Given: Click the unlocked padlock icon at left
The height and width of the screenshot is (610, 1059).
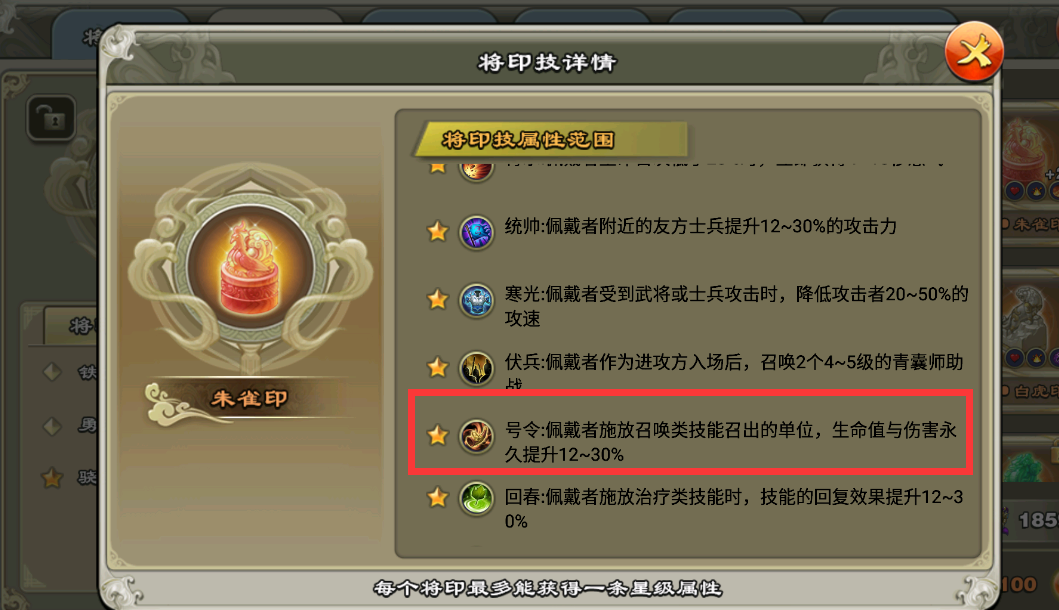Looking at the screenshot, I should click(51, 118).
